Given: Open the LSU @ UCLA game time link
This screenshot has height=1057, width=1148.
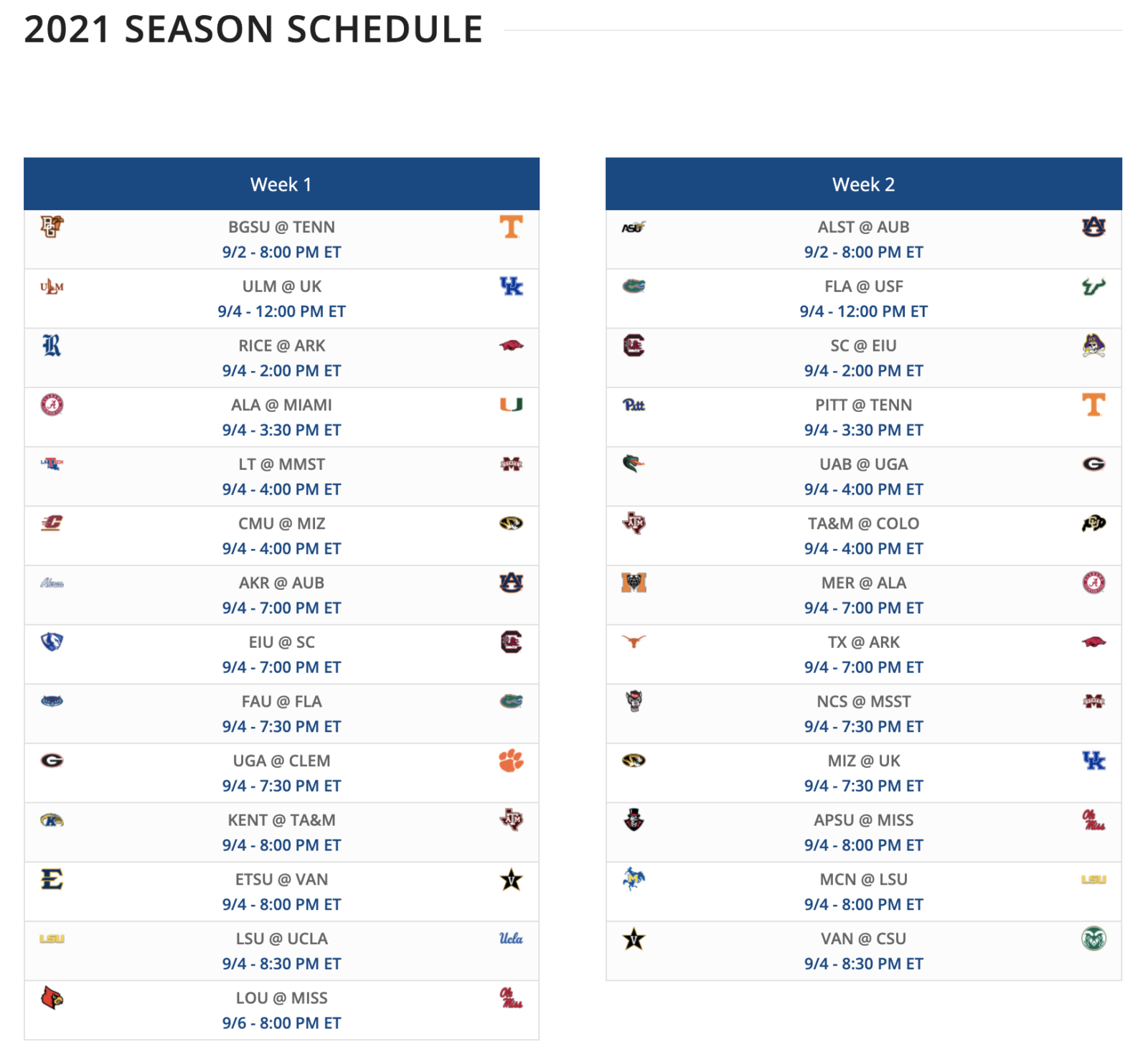Looking at the screenshot, I should point(281,964).
